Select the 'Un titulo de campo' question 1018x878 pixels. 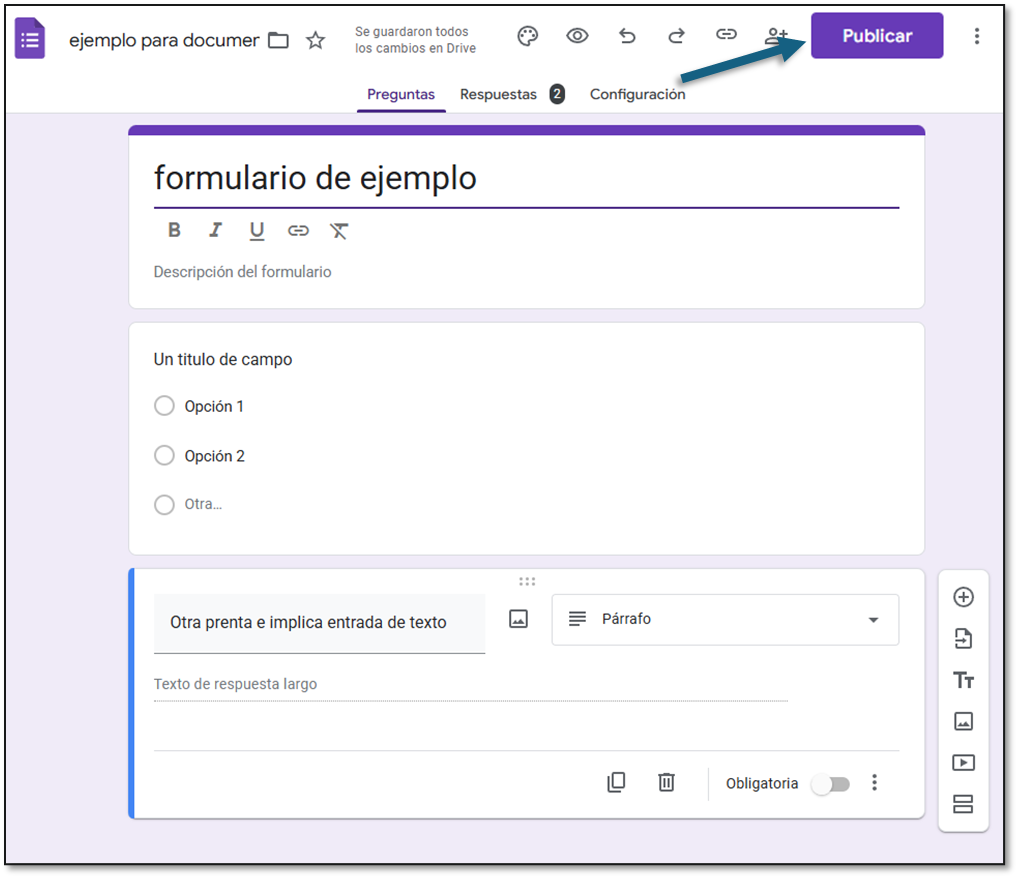[x=223, y=360]
